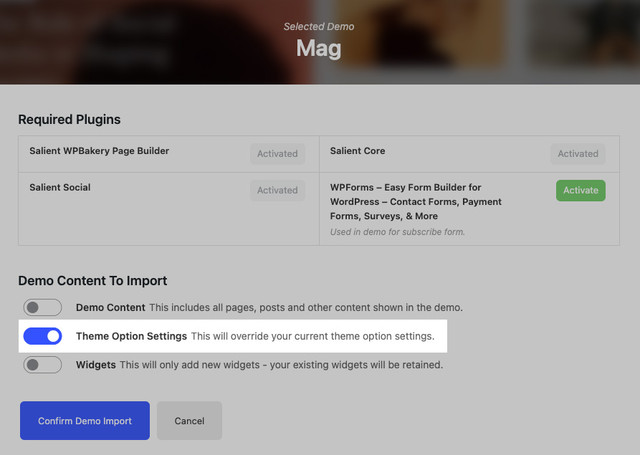Select the Salient WPBakery Page Builder plugin name
Viewport: 640px width, 455px height.
coord(99,151)
